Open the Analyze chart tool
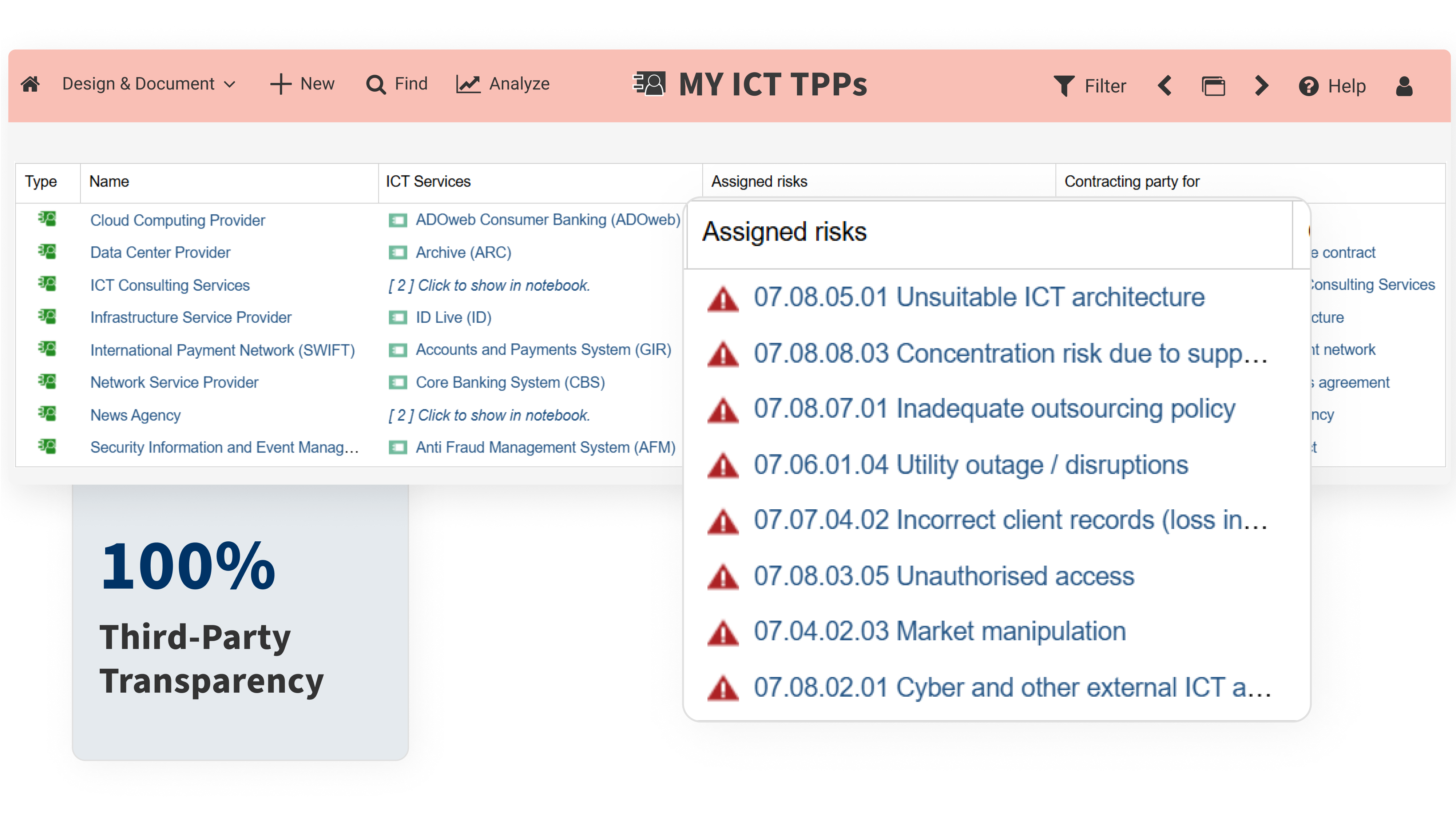Screen dimensions: 1456x820 (x=503, y=84)
